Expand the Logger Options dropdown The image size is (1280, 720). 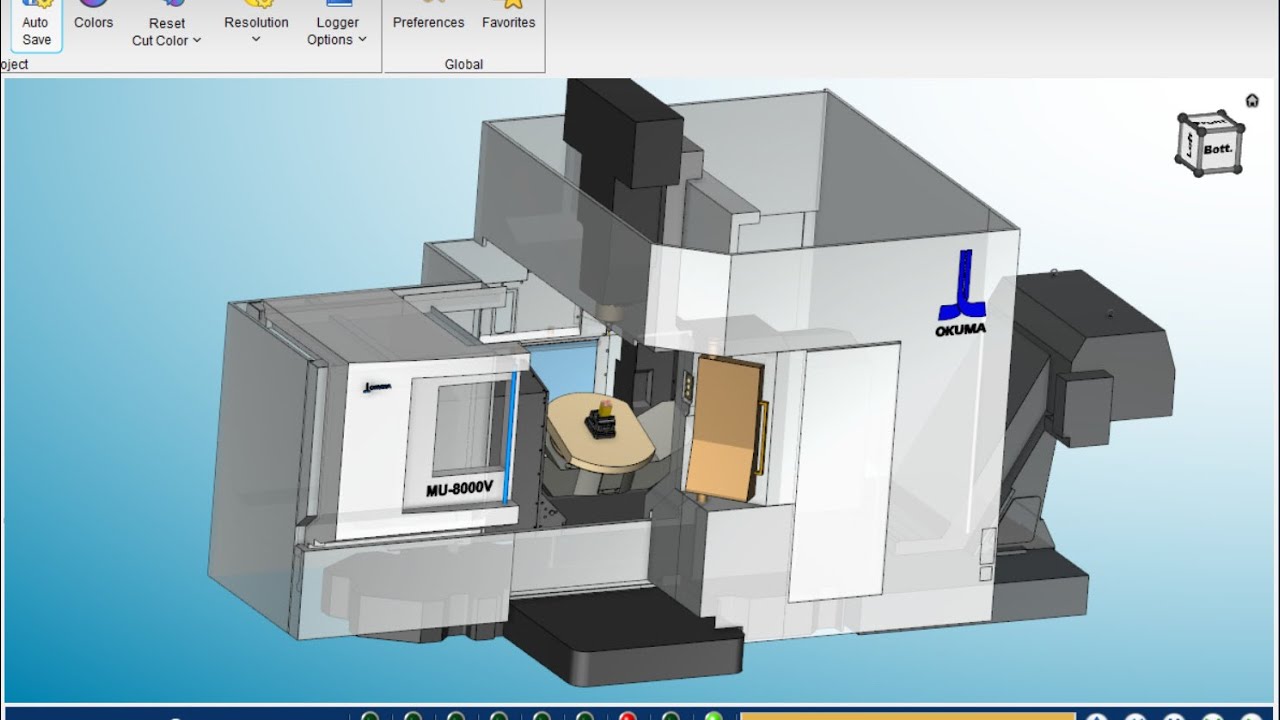pos(337,25)
